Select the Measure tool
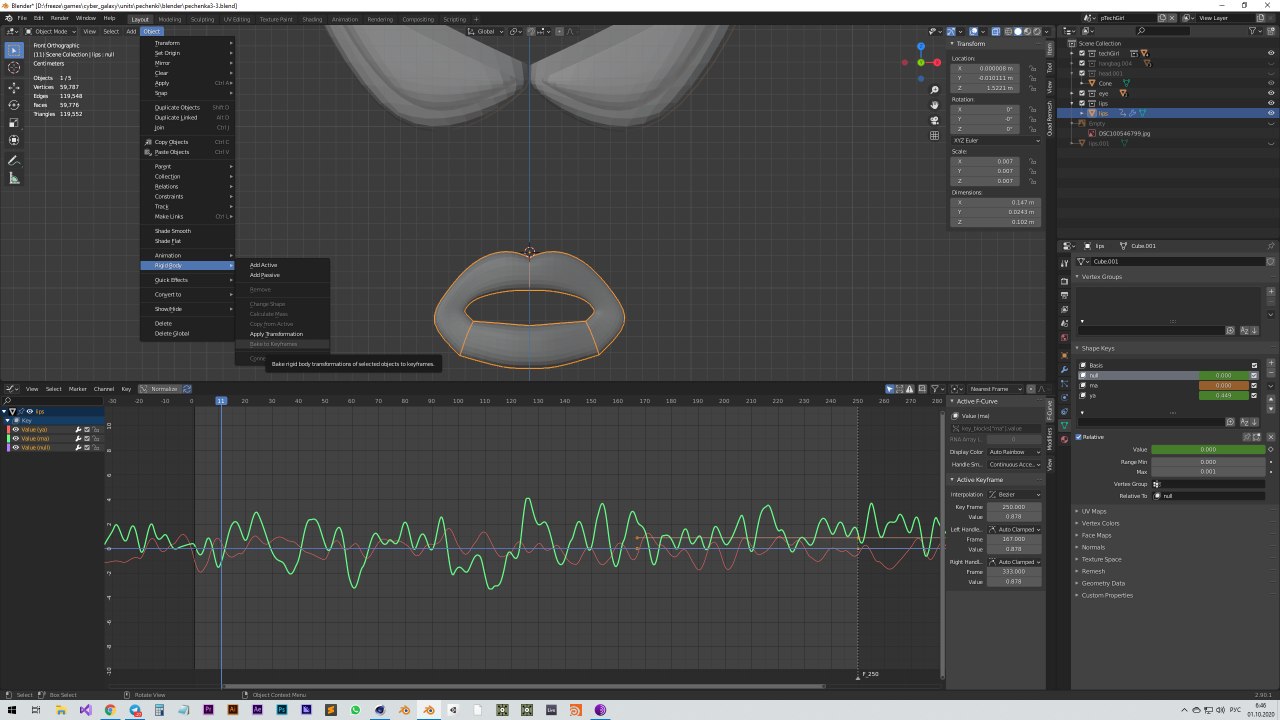 coord(14,178)
